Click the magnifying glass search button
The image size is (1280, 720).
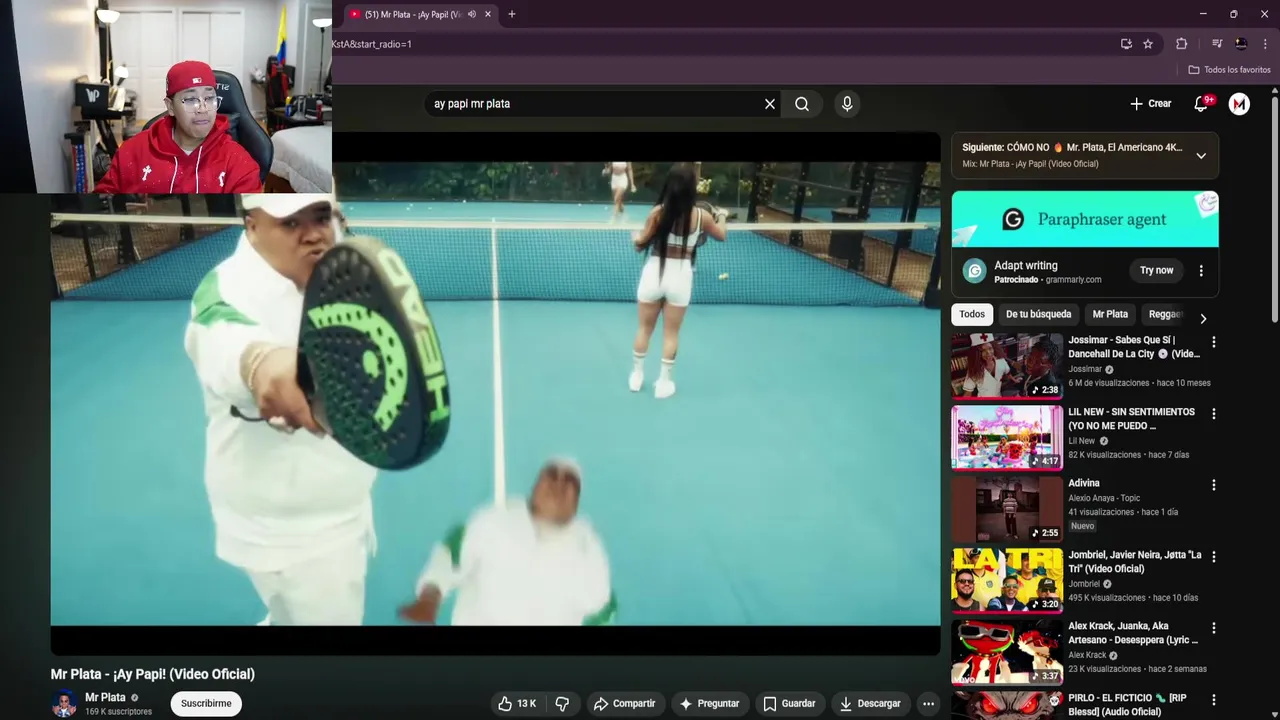(802, 104)
